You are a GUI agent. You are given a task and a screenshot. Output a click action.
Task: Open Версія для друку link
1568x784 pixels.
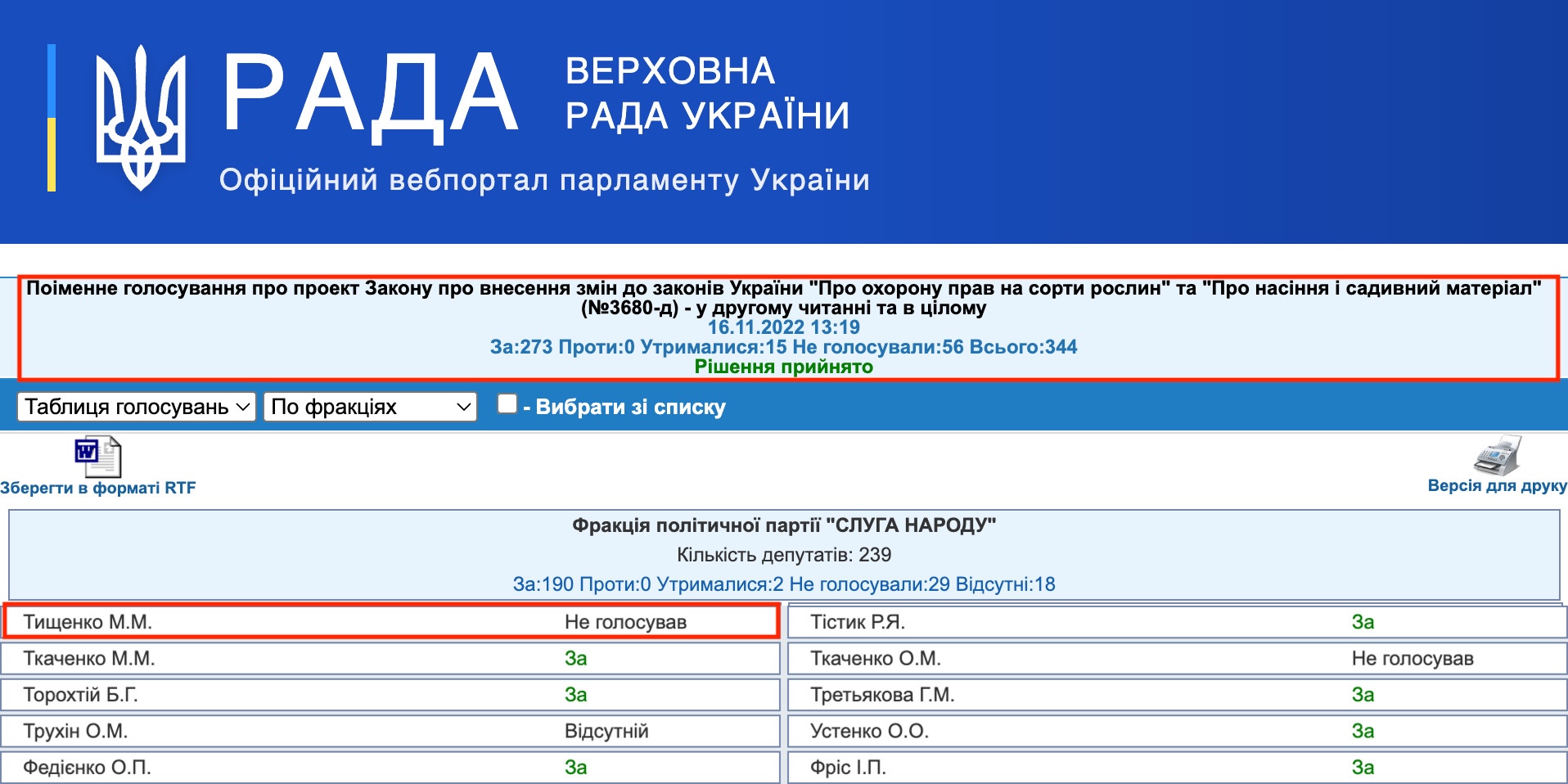[1497, 485]
